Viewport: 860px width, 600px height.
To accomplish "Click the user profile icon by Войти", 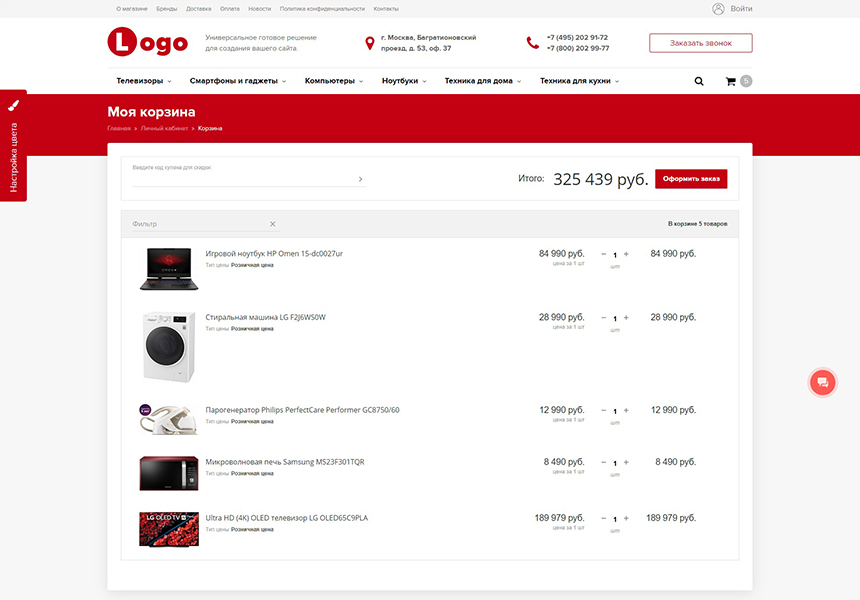I will coord(718,9).
